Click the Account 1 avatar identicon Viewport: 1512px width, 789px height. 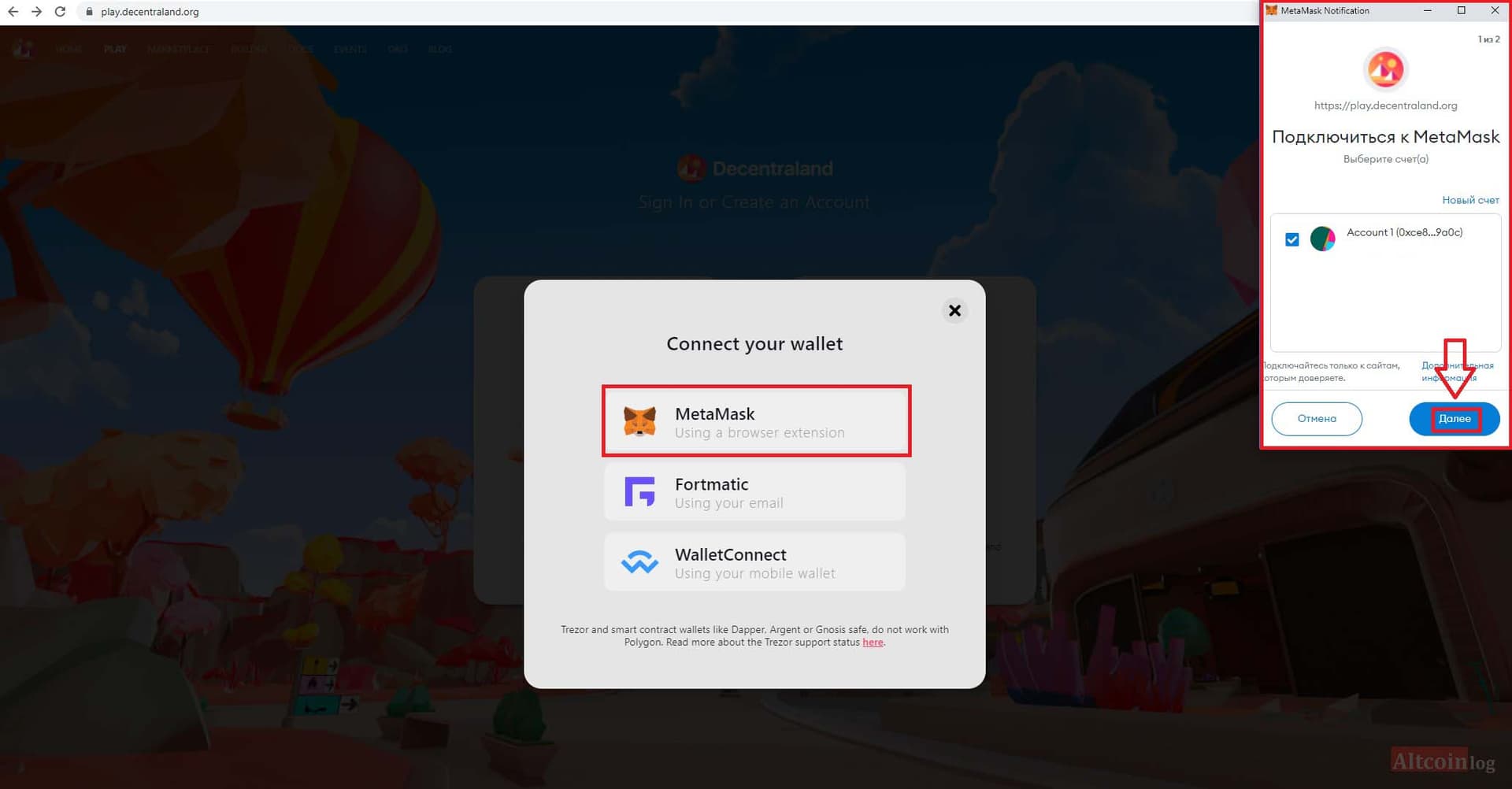(1322, 239)
